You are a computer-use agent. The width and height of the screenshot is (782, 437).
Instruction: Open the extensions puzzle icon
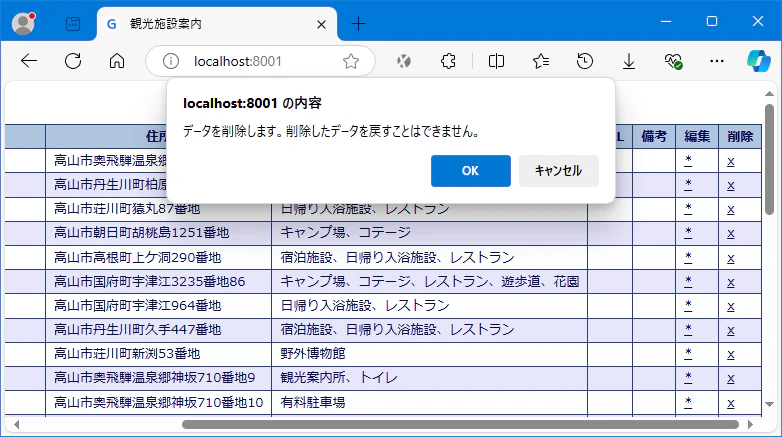[448, 61]
